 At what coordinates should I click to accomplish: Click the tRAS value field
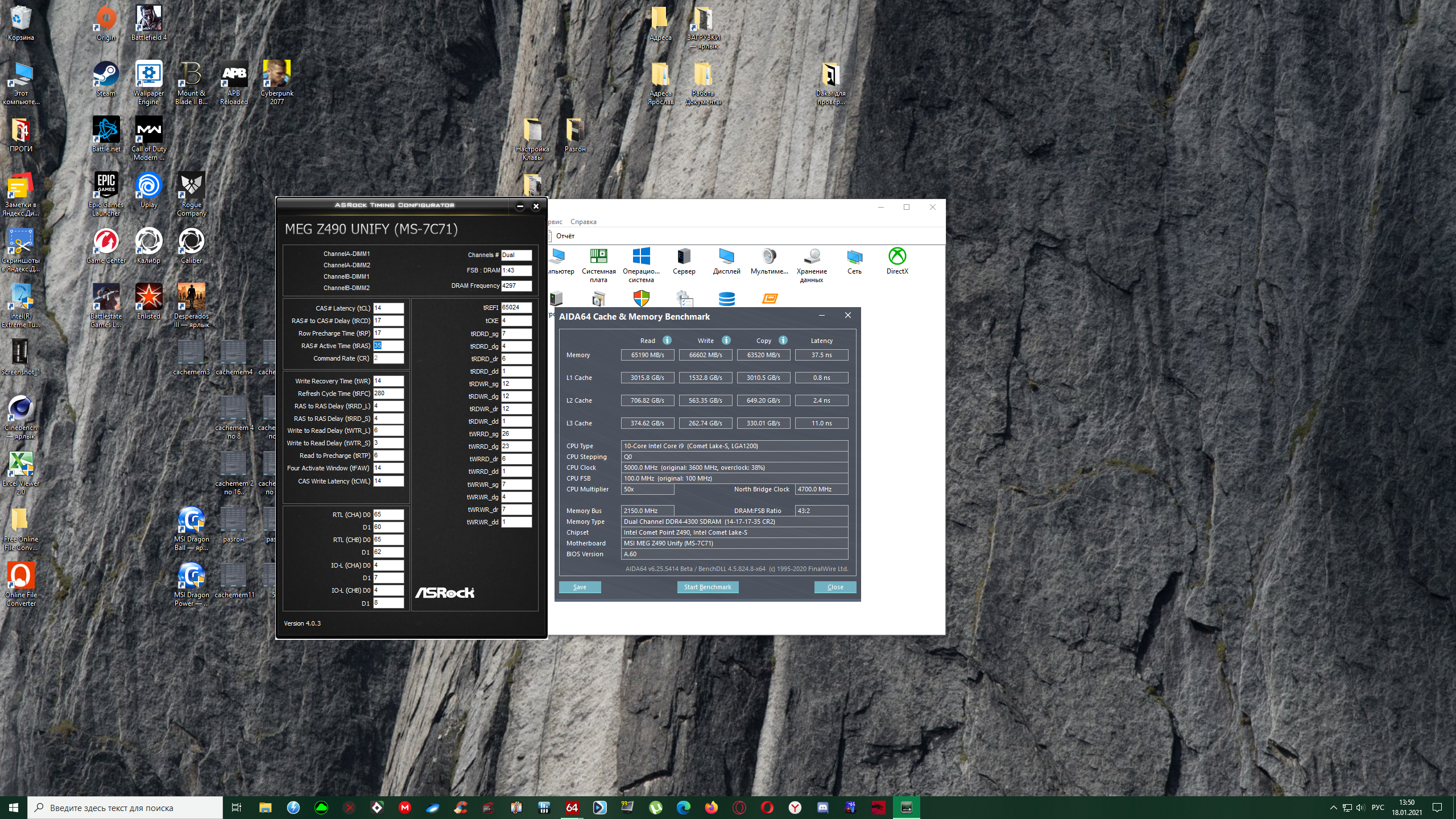point(388,346)
